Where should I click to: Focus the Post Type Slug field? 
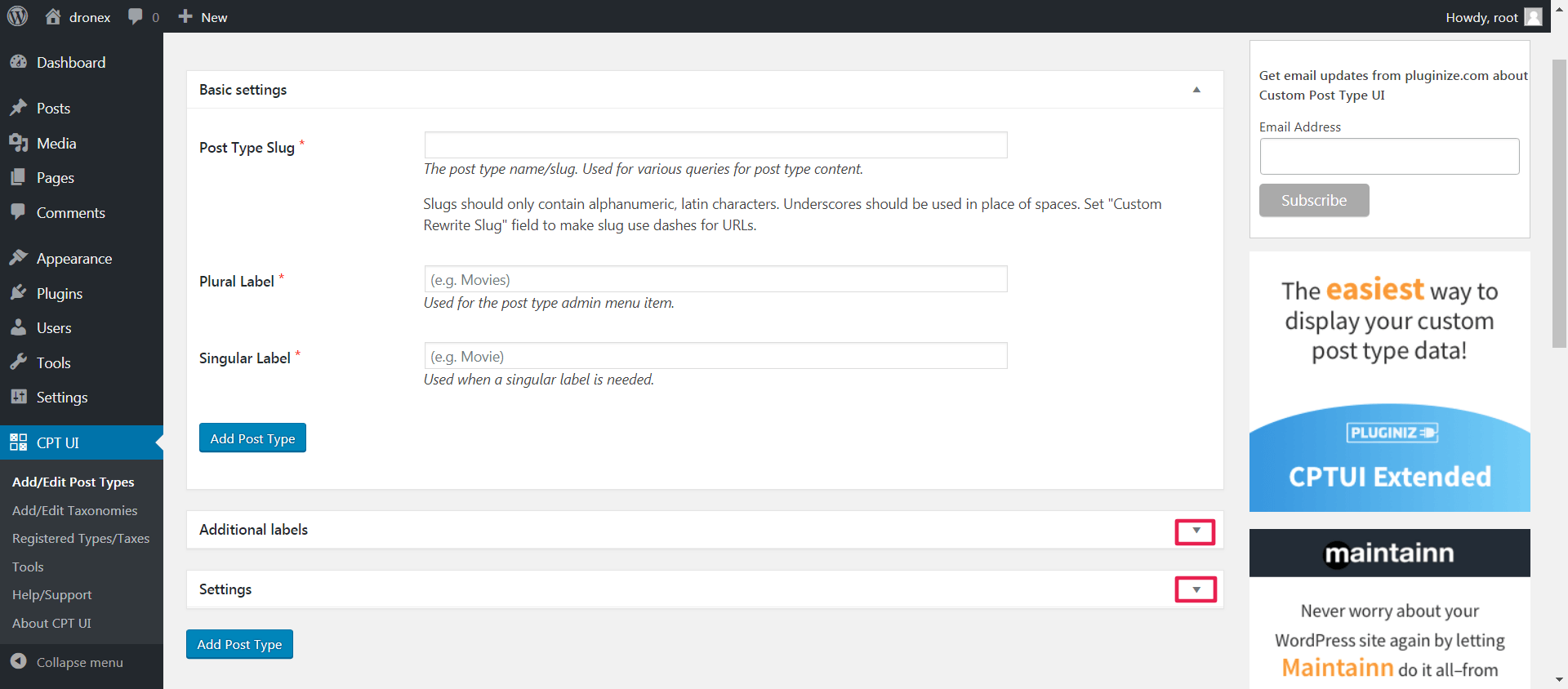(715, 145)
